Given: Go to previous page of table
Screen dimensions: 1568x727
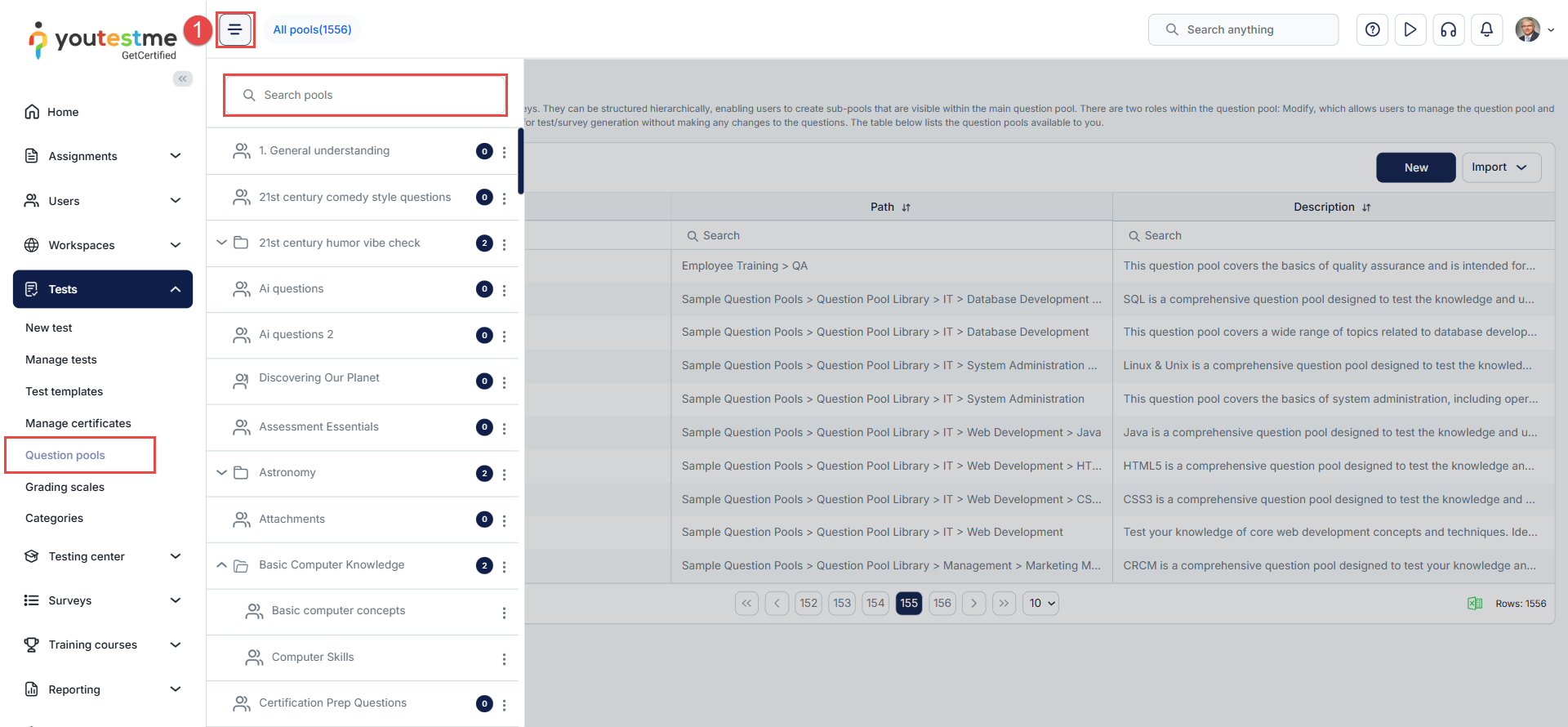Looking at the screenshot, I should 777,604.
